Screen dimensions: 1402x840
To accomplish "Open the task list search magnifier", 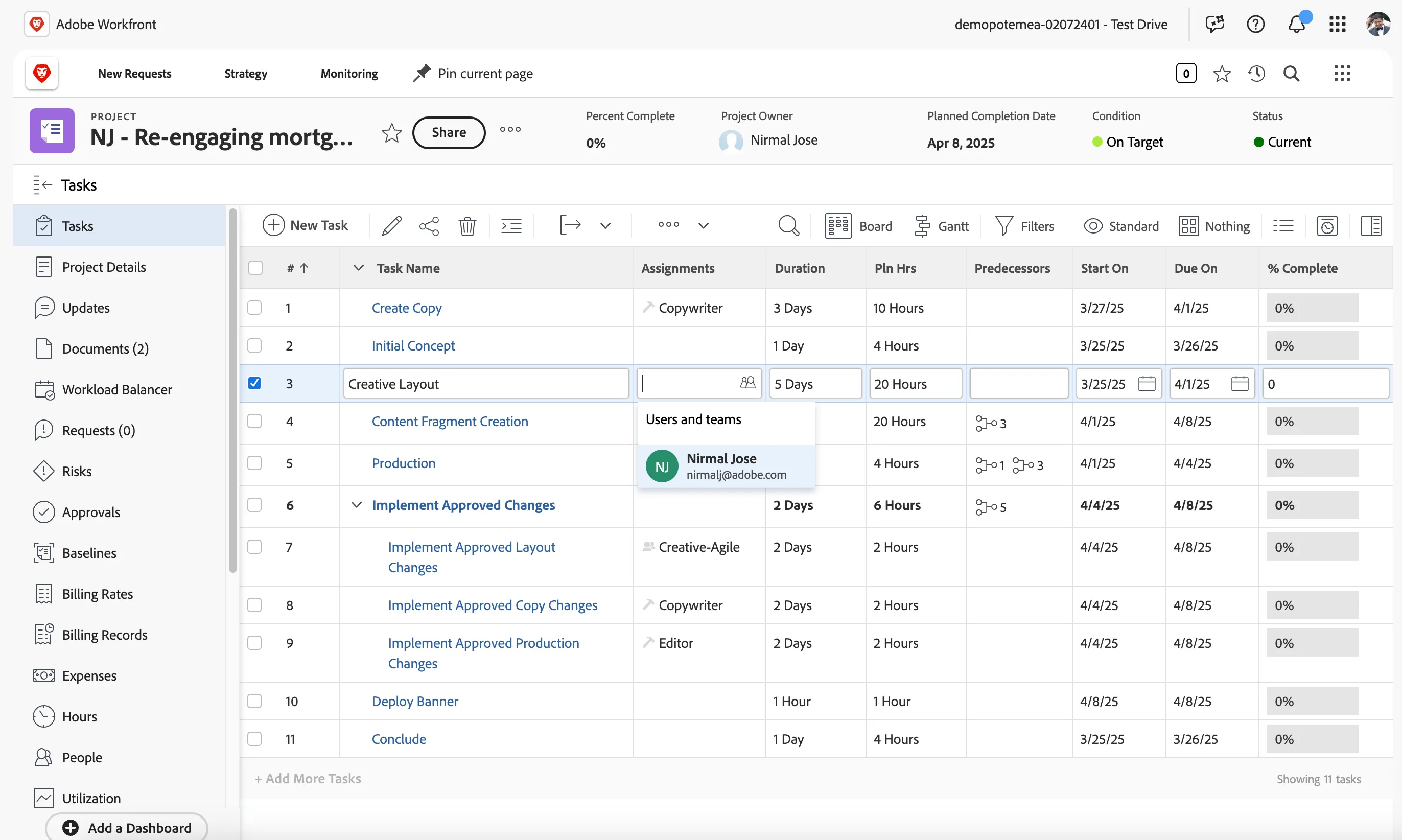I will [x=788, y=225].
